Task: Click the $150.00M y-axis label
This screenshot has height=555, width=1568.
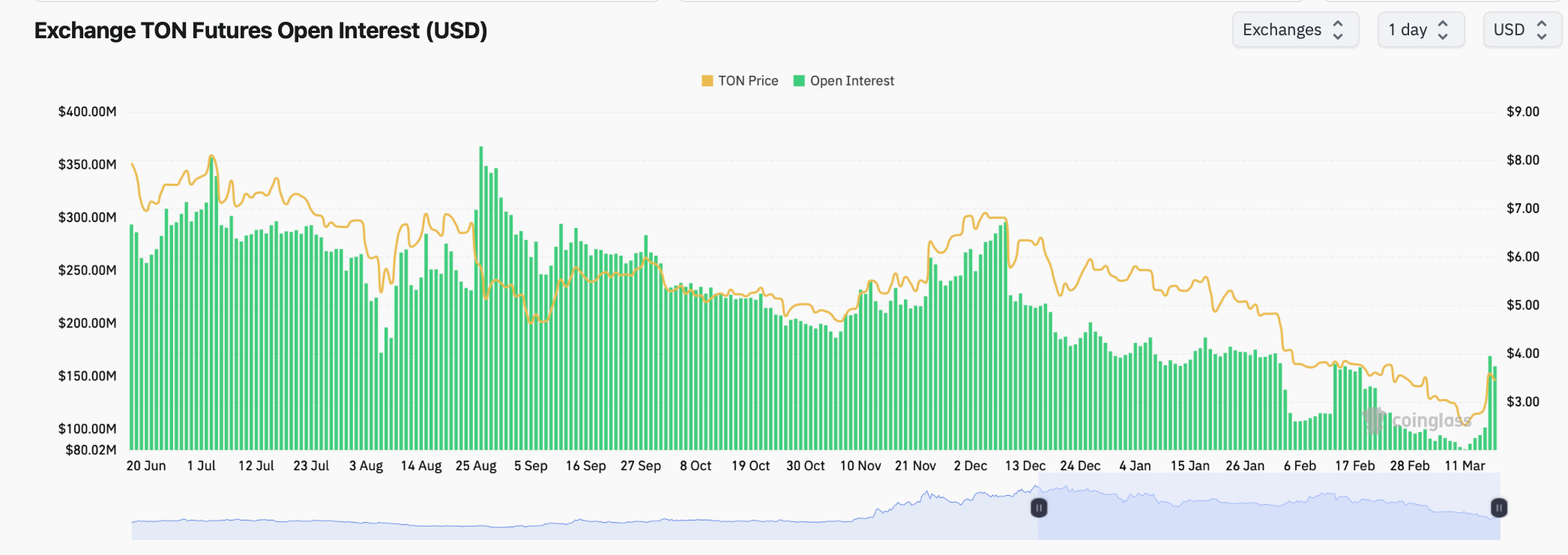Action: [88, 376]
